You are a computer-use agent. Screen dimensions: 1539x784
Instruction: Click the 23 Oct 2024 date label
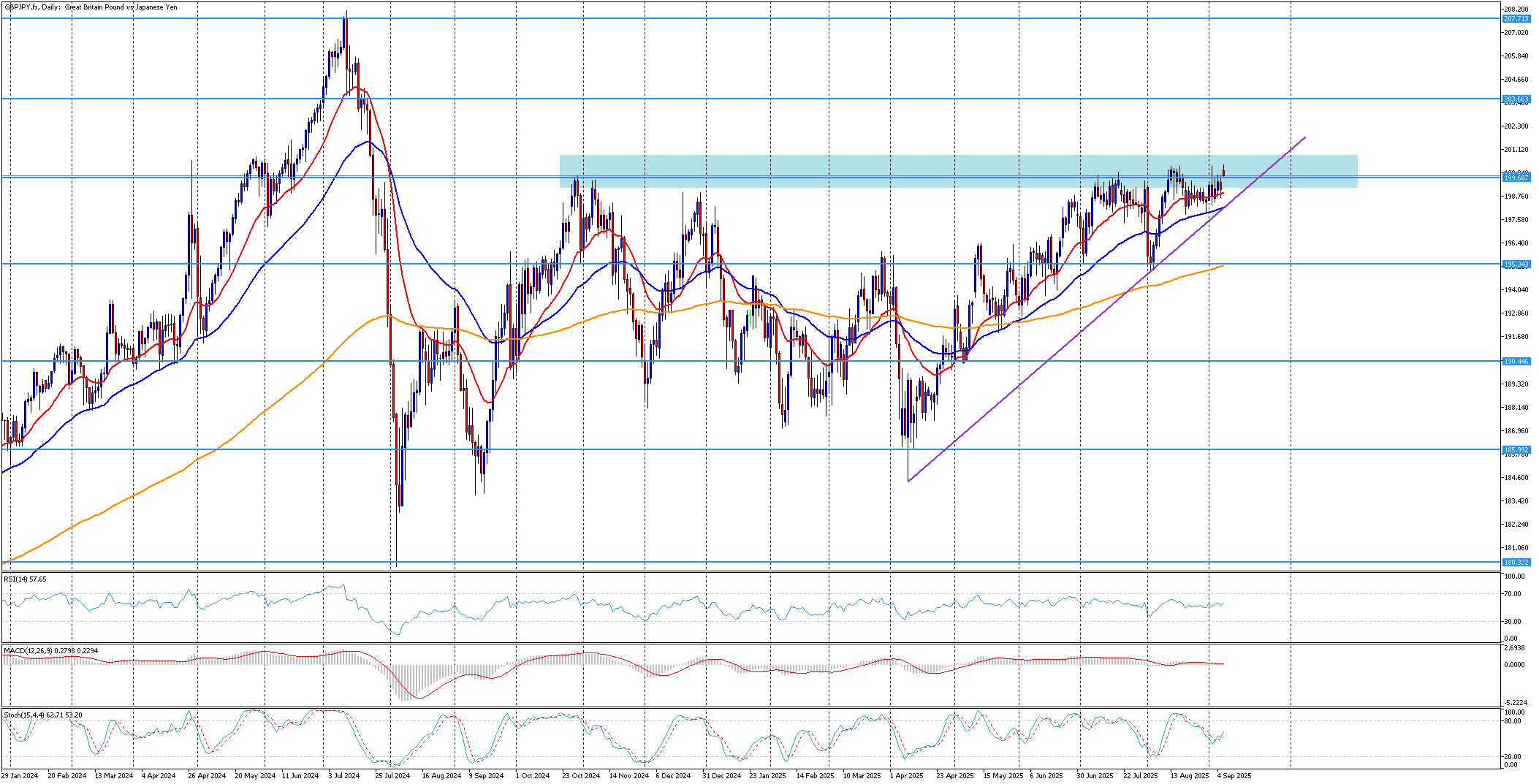point(581,776)
